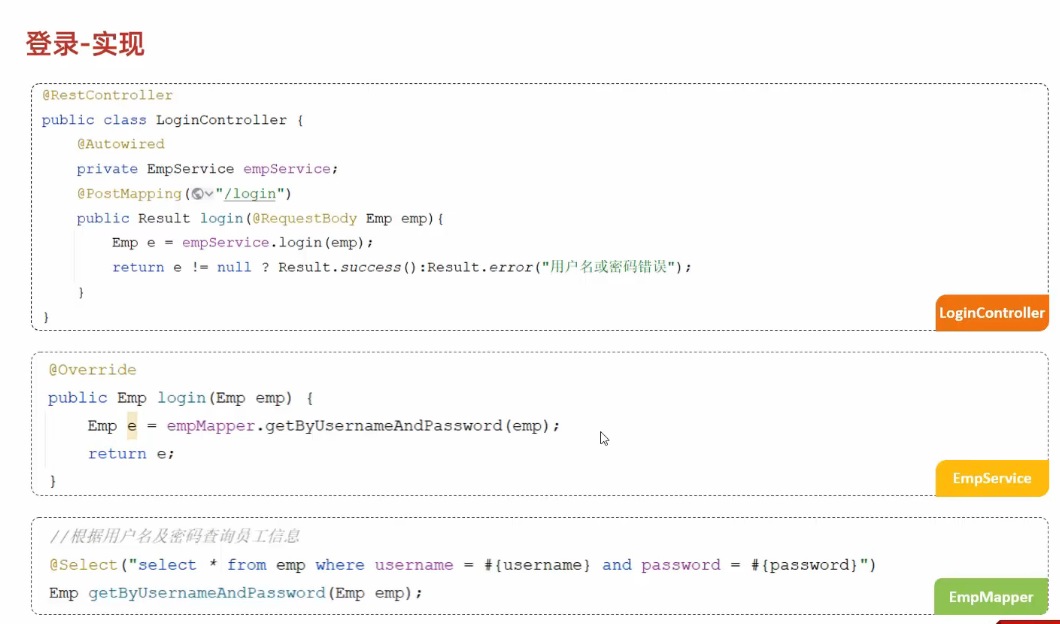
Task: Click the orange LoginController label
Action: coord(991,313)
